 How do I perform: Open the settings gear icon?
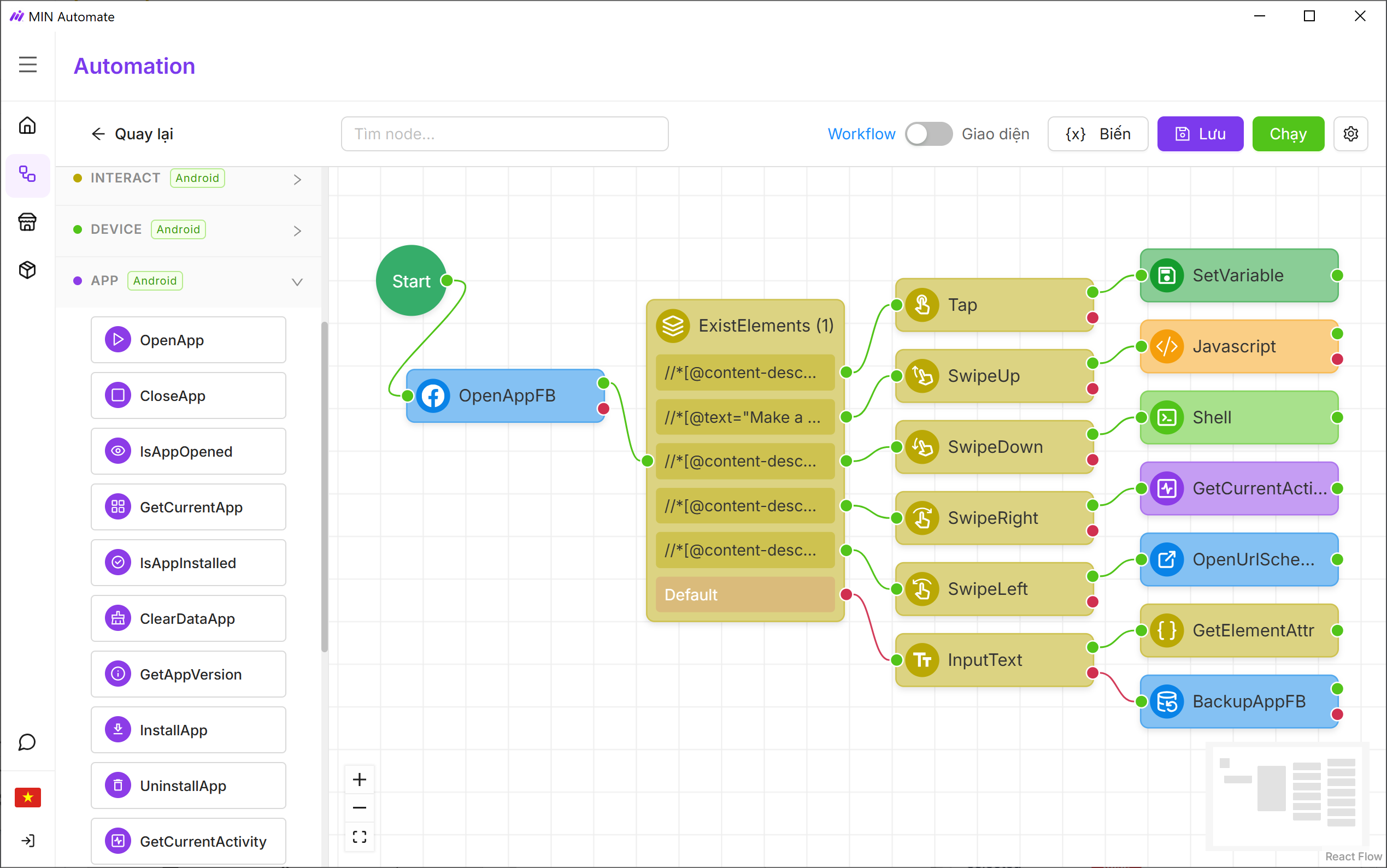tap(1350, 134)
